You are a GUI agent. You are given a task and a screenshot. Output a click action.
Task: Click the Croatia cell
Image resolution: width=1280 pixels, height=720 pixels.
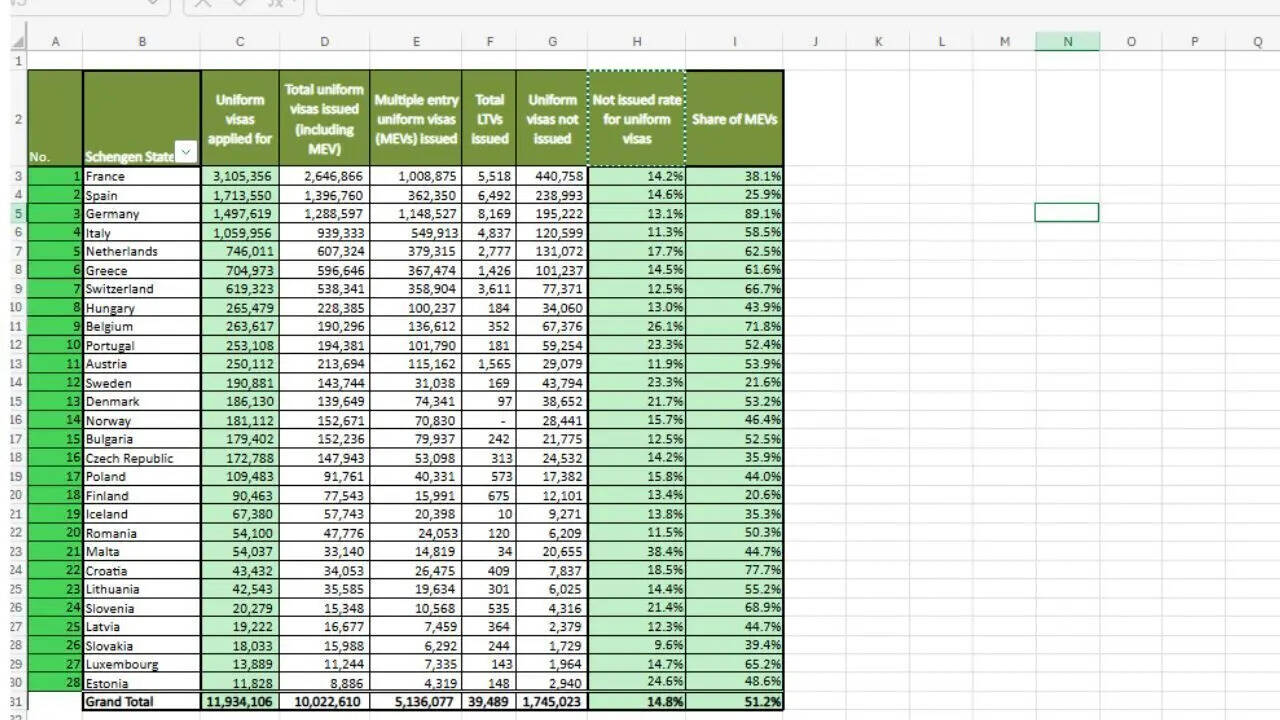[141, 570]
